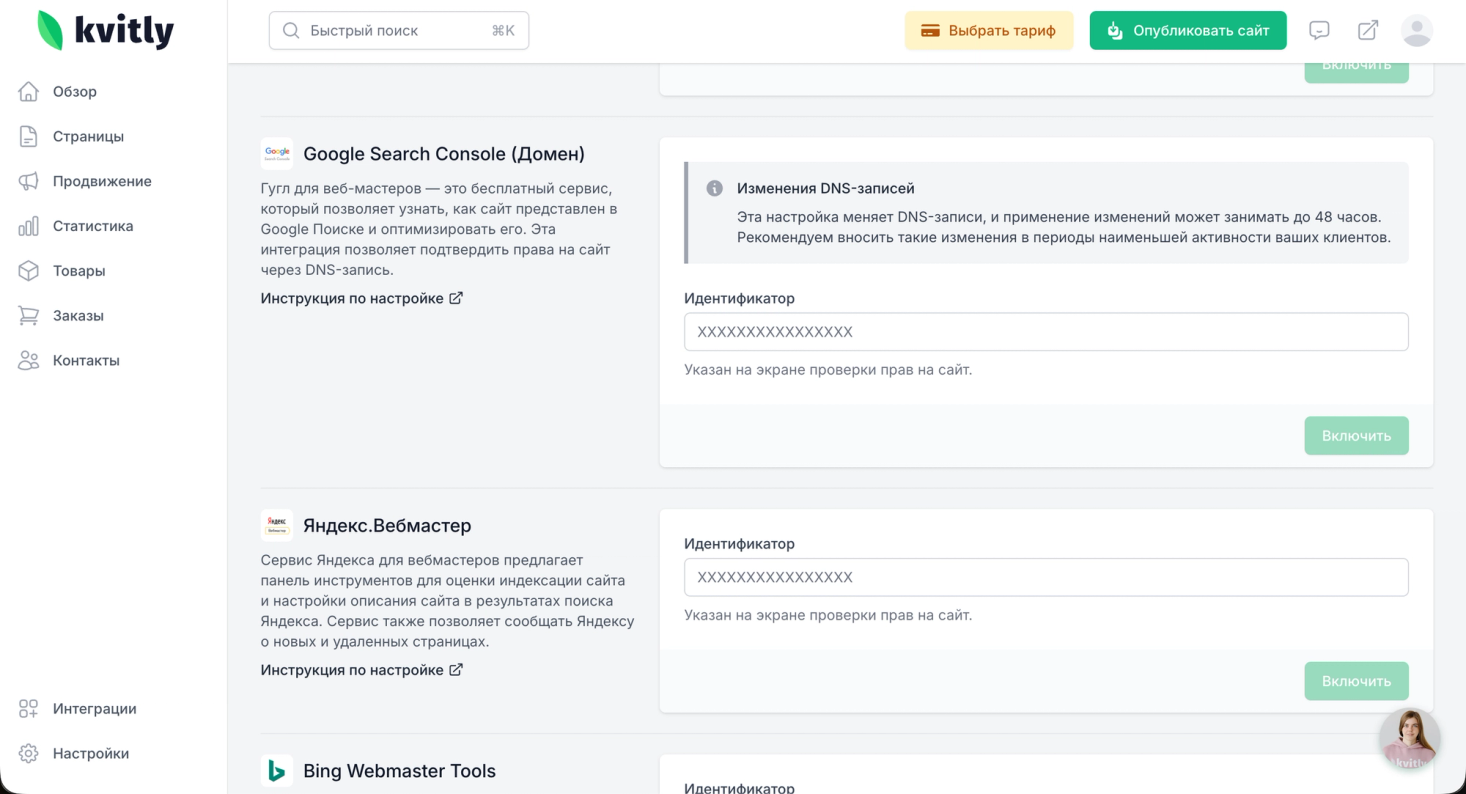Viewport: 1466px width, 794px height.
Task: Go to Заказы menu item
Action: 78,316
